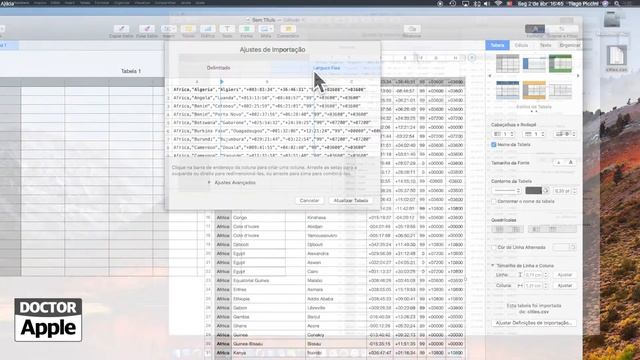Viewport: 640px width, 360px height.
Task: Toggle body horizontal gridlines in Quadrículas
Action: (500, 229)
